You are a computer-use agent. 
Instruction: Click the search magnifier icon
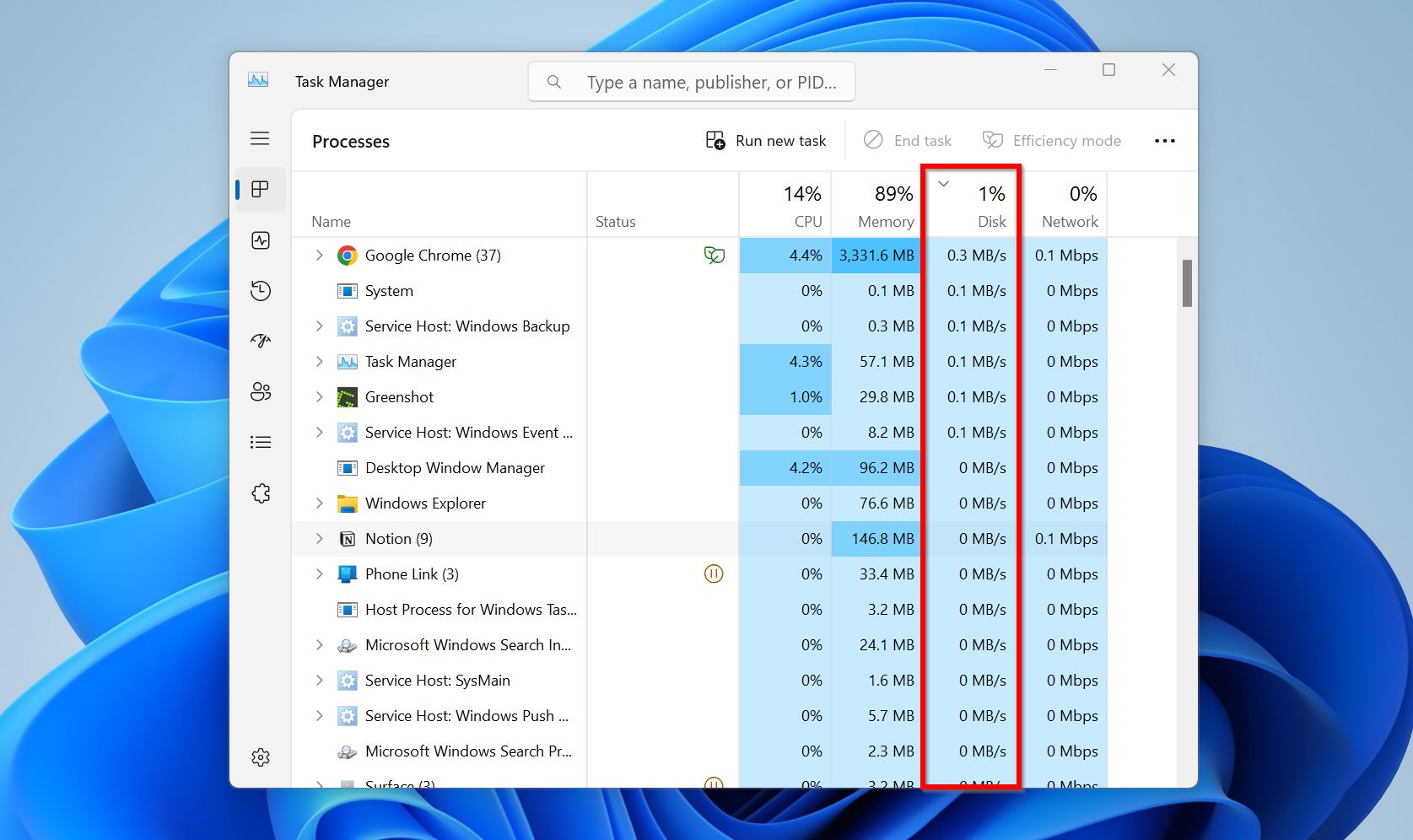coord(554,82)
